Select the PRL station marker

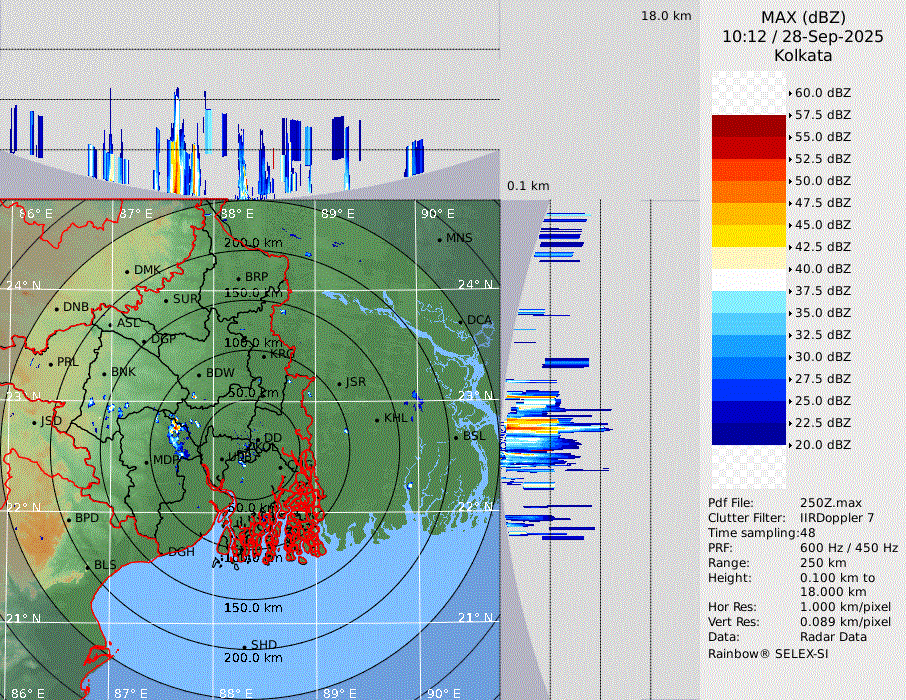50,363
